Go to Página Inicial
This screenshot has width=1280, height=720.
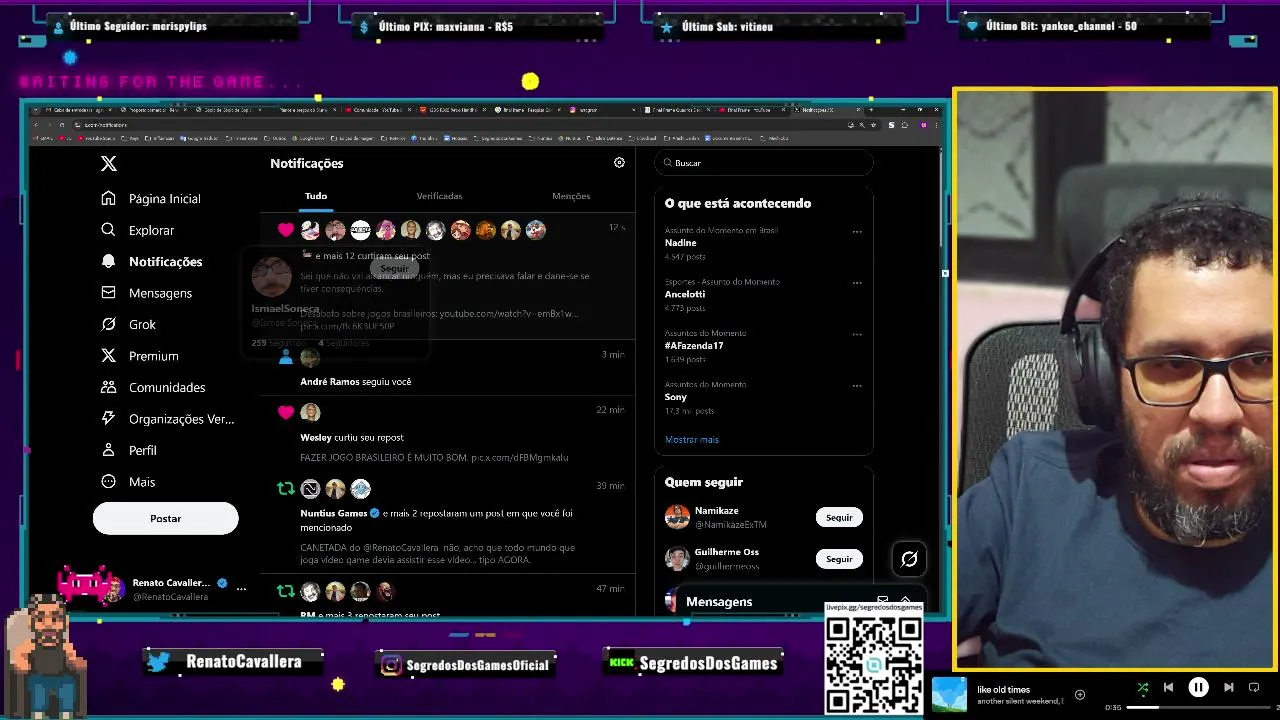(x=152, y=199)
